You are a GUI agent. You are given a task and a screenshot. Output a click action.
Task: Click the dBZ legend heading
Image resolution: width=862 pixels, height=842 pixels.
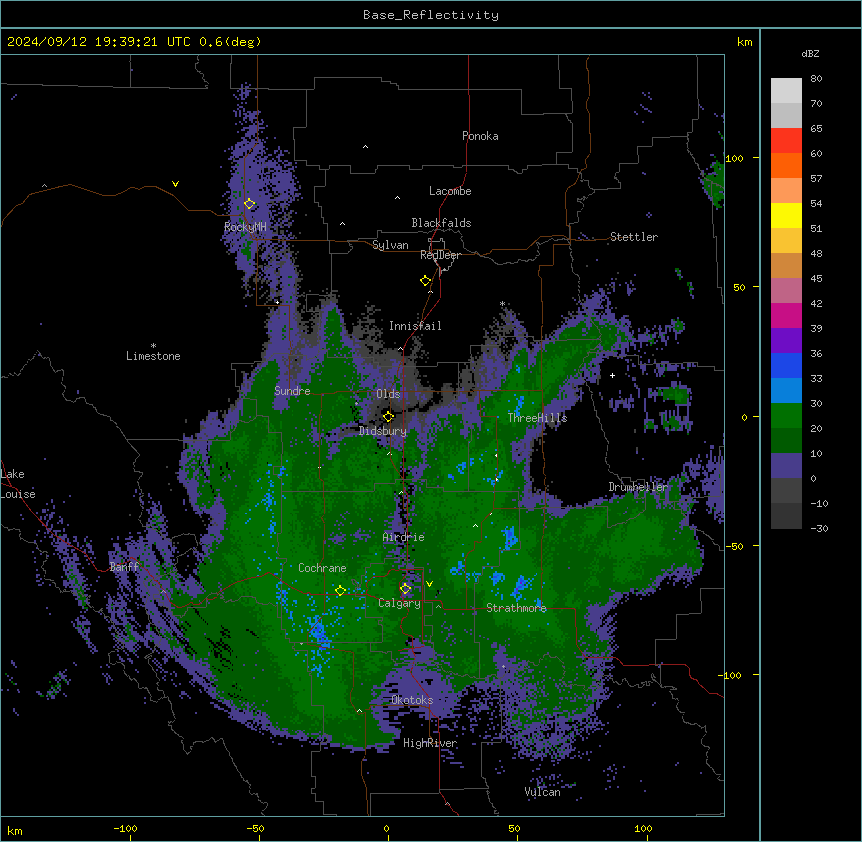(810, 53)
